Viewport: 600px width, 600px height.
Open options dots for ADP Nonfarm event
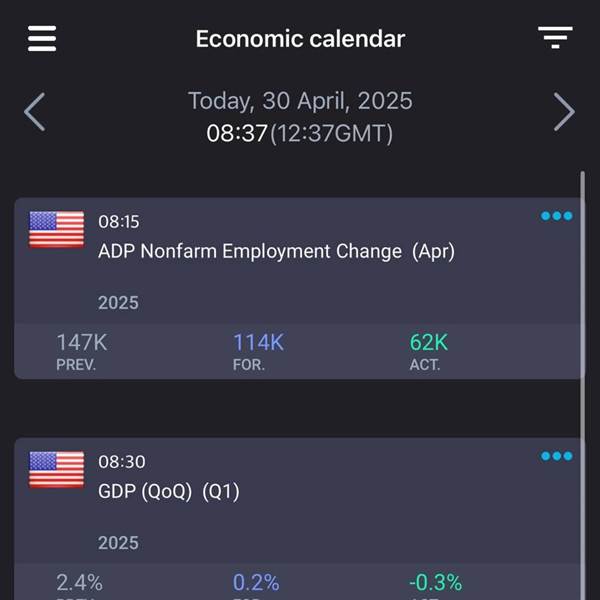pyautogui.click(x=557, y=216)
